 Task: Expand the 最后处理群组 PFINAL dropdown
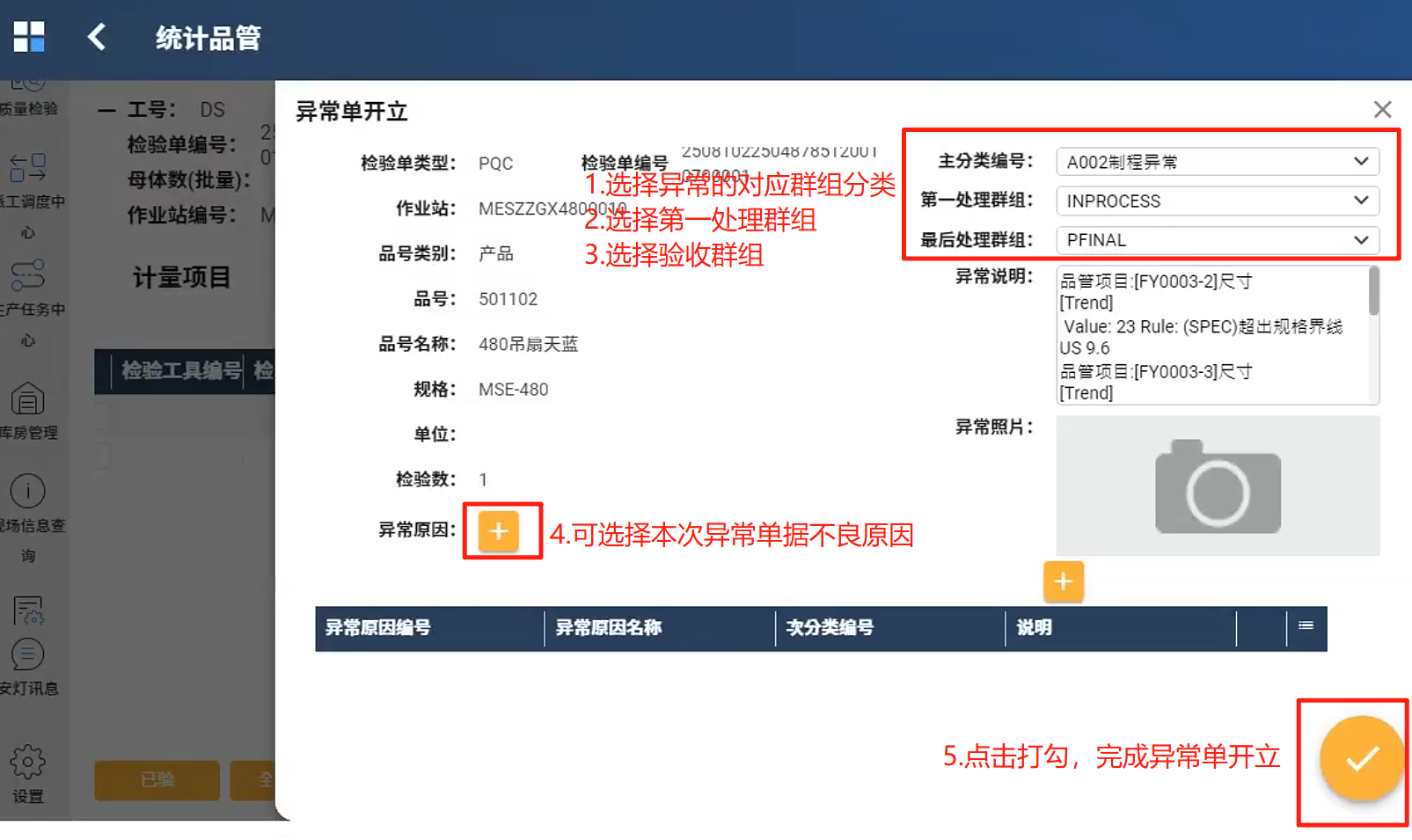[x=1217, y=240]
